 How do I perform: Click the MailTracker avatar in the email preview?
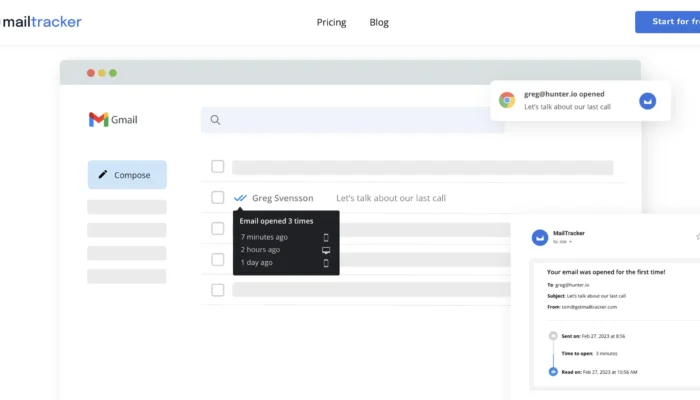click(540, 238)
